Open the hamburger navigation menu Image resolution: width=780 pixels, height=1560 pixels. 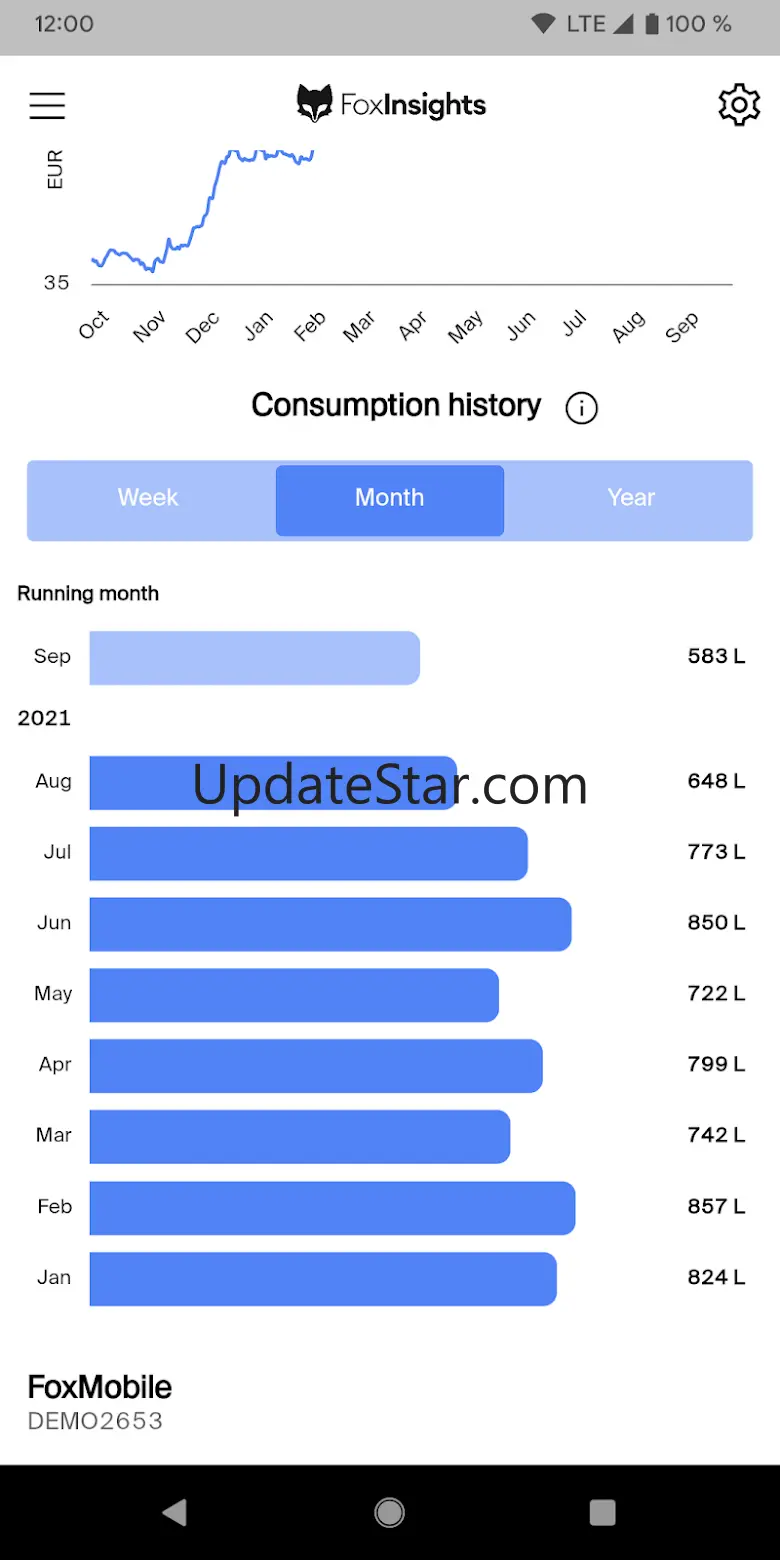[x=47, y=105]
